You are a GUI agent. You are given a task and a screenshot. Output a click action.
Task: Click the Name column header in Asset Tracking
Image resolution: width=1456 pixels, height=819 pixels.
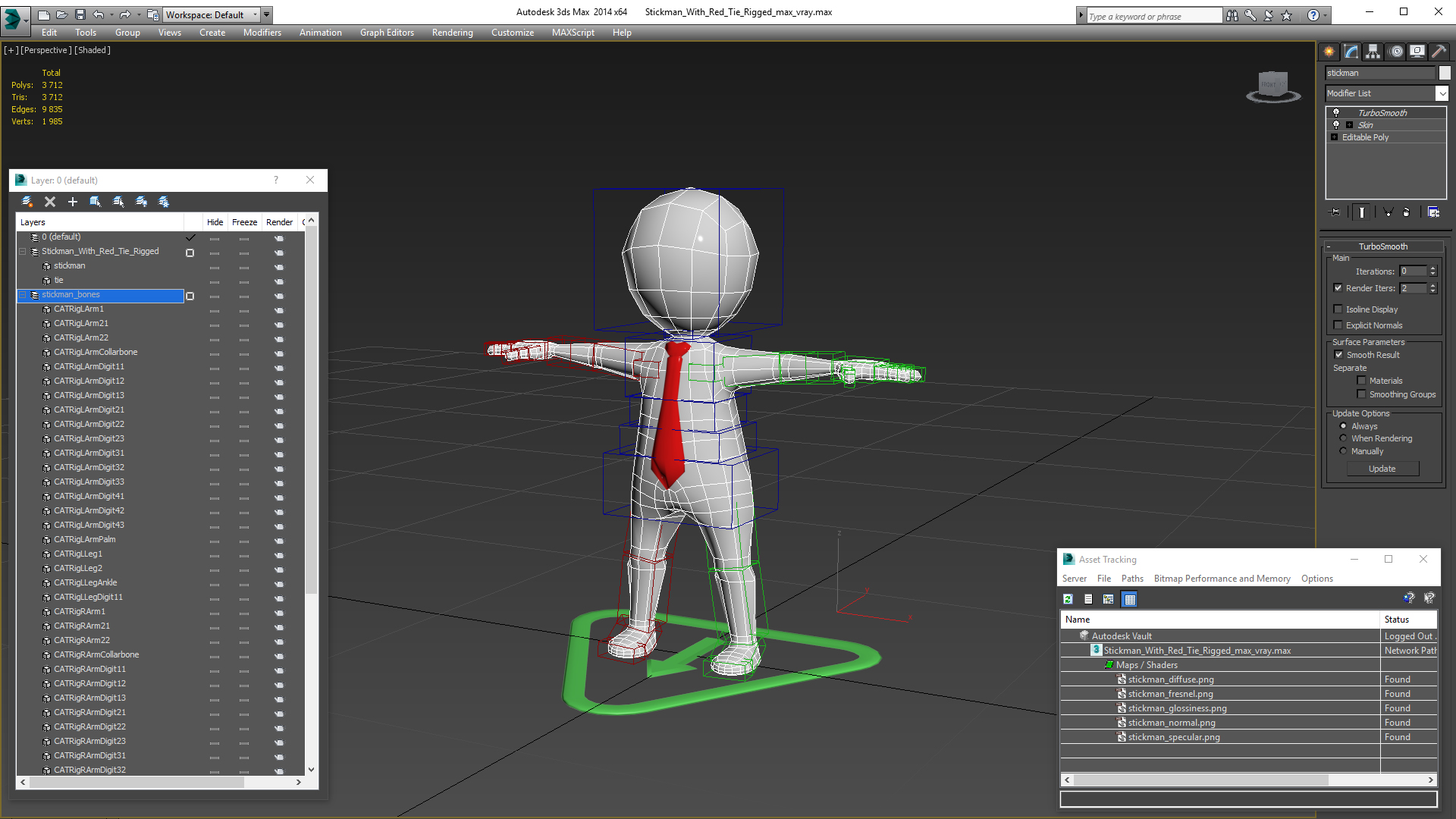pyautogui.click(x=1219, y=620)
